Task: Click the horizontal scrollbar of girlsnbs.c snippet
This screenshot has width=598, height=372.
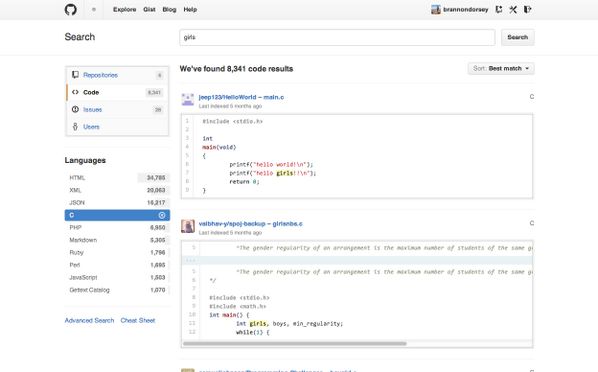Action: tap(295, 344)
